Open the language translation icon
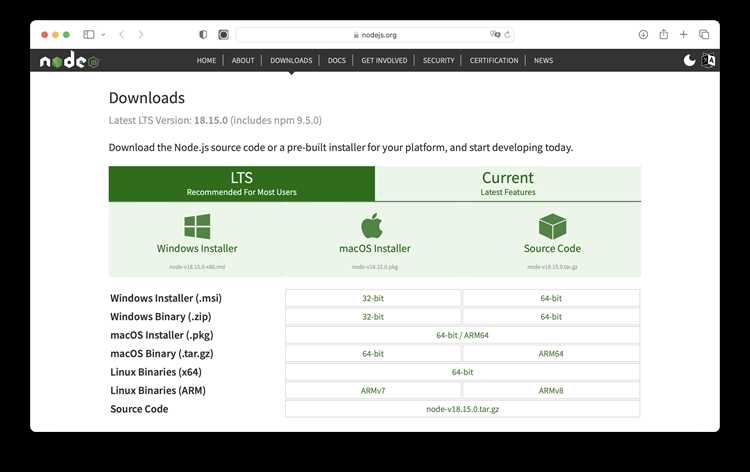The image size is (750, 472). [x=708, y=60]
